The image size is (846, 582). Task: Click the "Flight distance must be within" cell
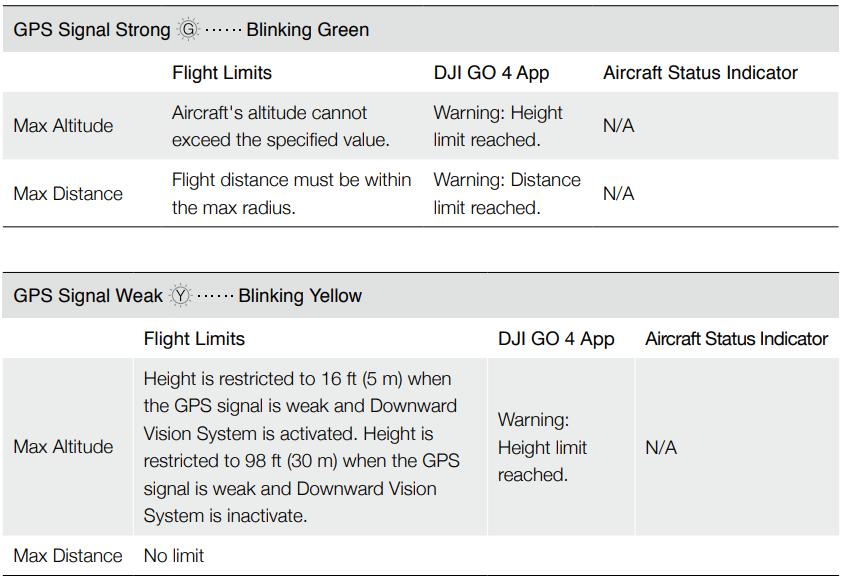(x=291, y=194)
